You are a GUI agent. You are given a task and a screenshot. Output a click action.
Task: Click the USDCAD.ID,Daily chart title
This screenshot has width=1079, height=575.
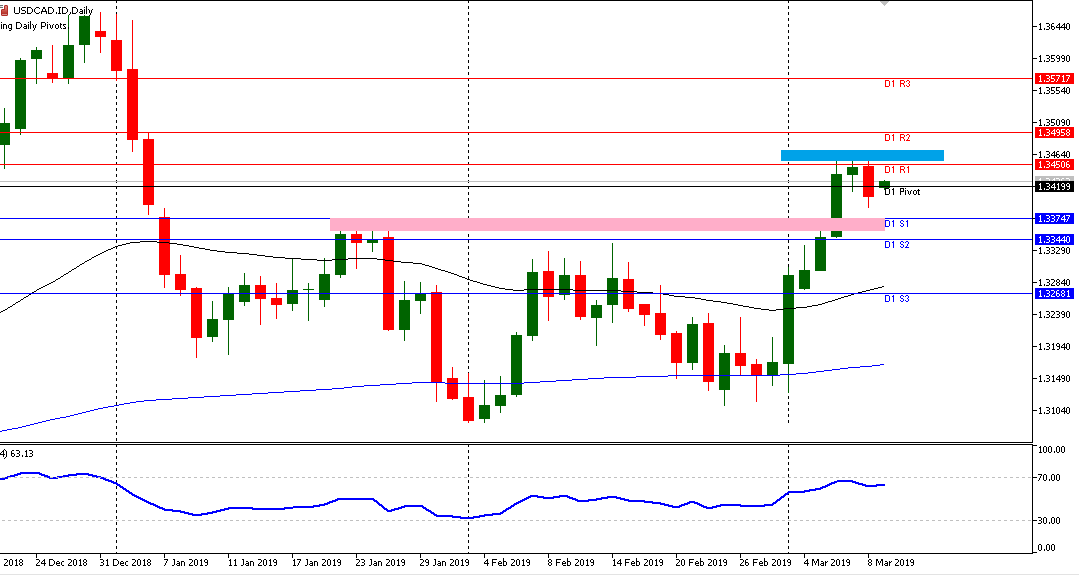[54, 11]
